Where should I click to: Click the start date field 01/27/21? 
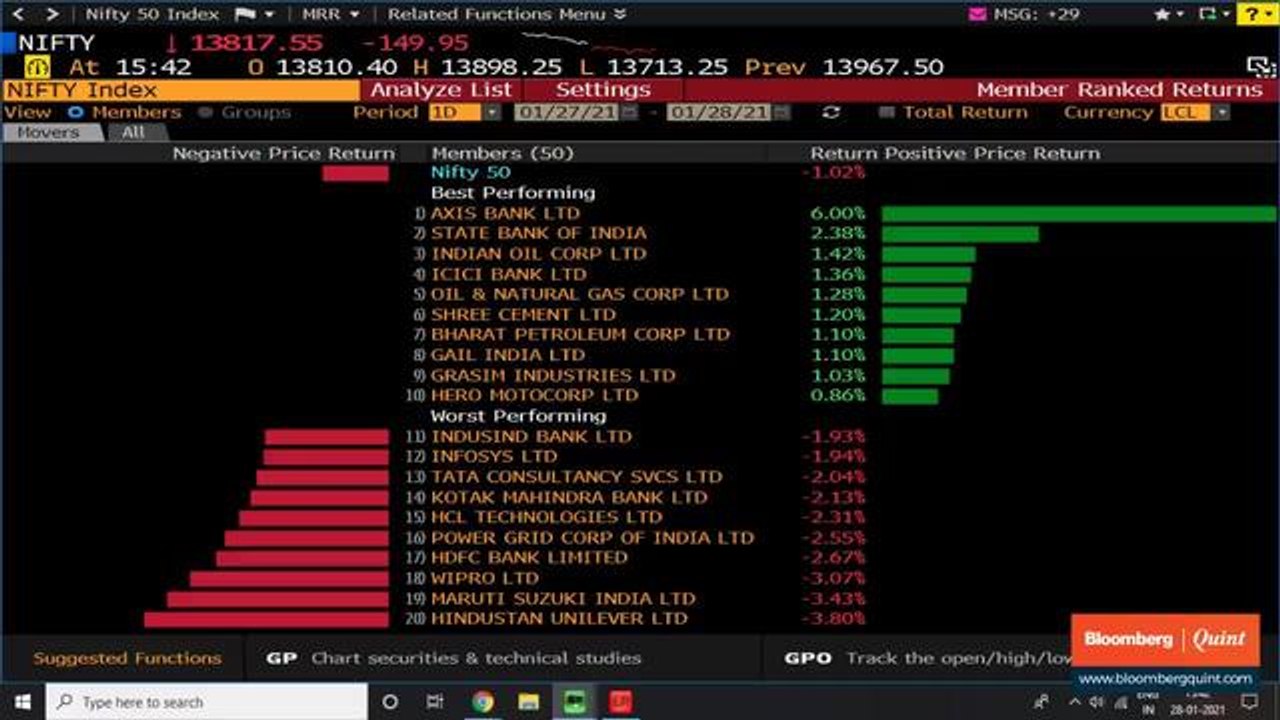click(567, 112)
